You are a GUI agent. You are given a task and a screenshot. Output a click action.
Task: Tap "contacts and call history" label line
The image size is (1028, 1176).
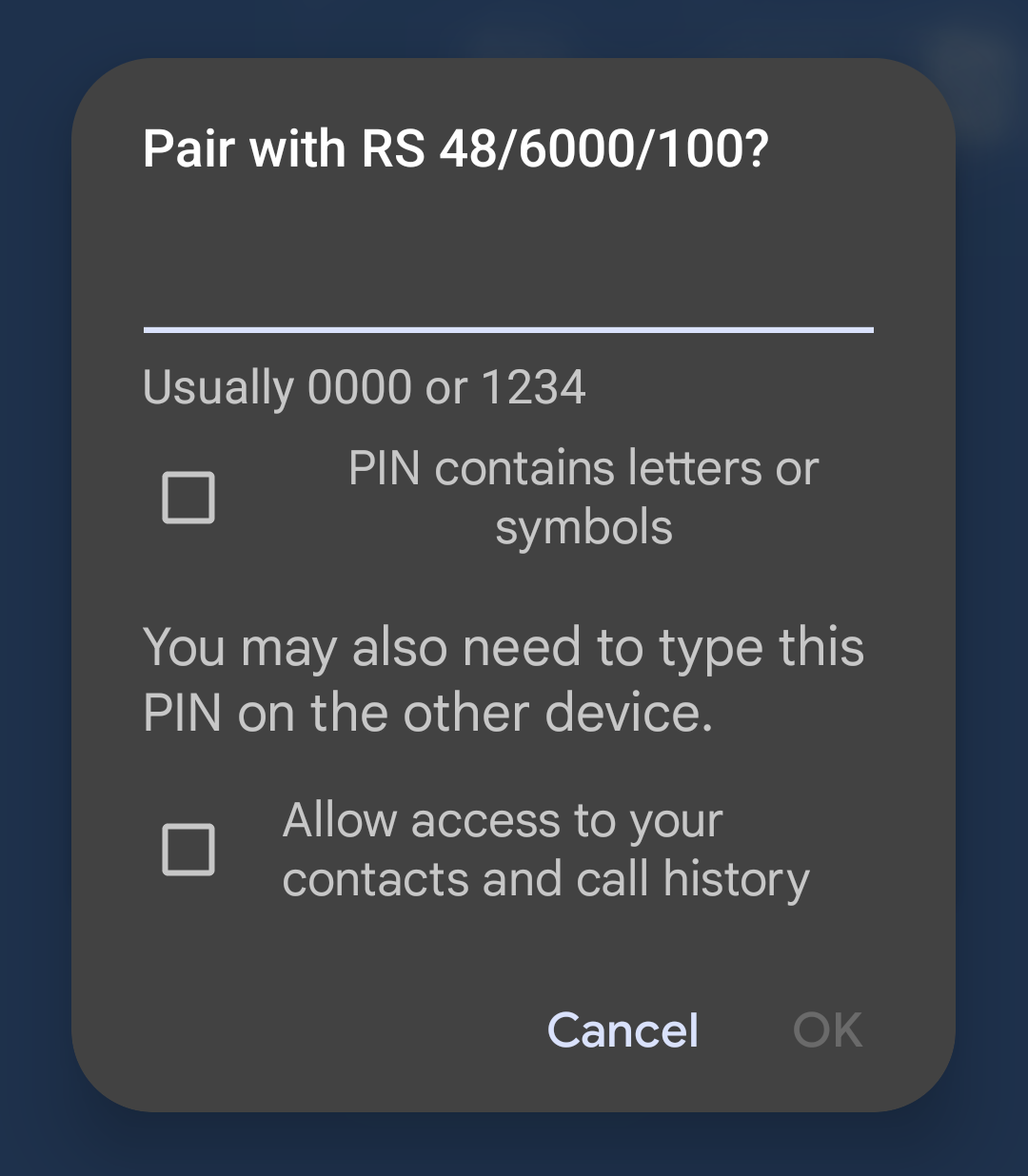[545, 879]
